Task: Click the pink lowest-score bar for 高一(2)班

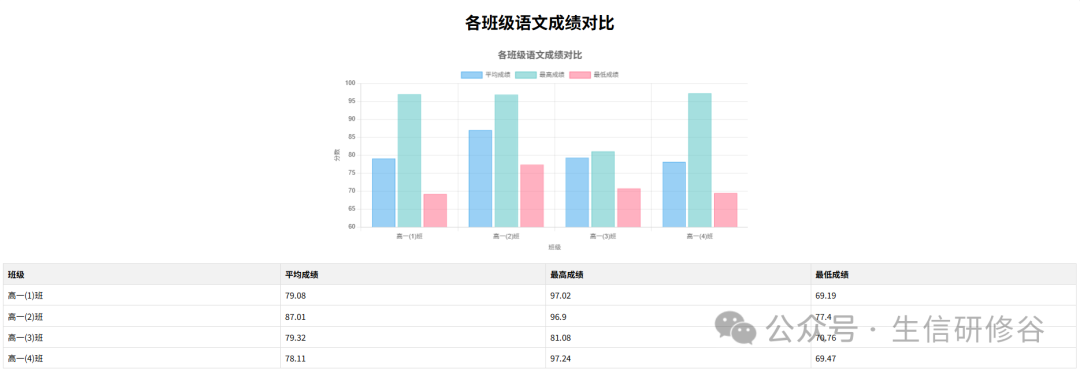Action: pyautogui.click(x=532, y=195)
